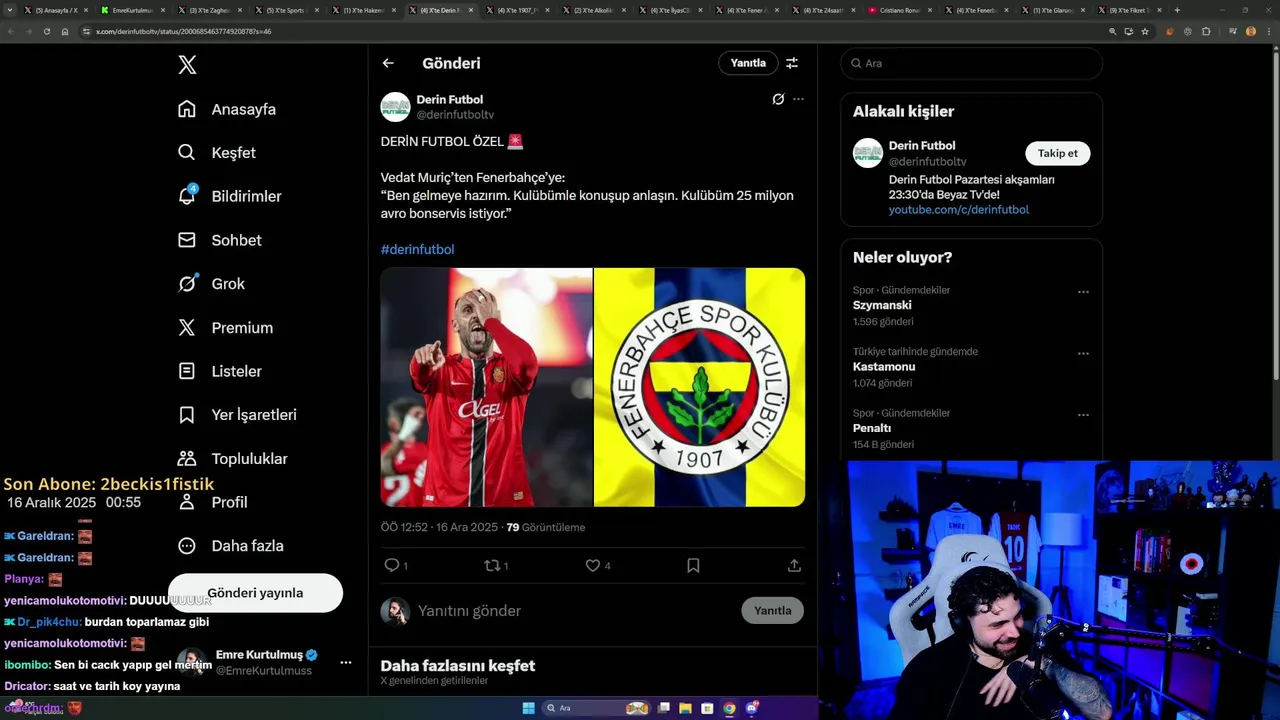
Task: Click the X logo at top of sidebar
Action: 187,65
